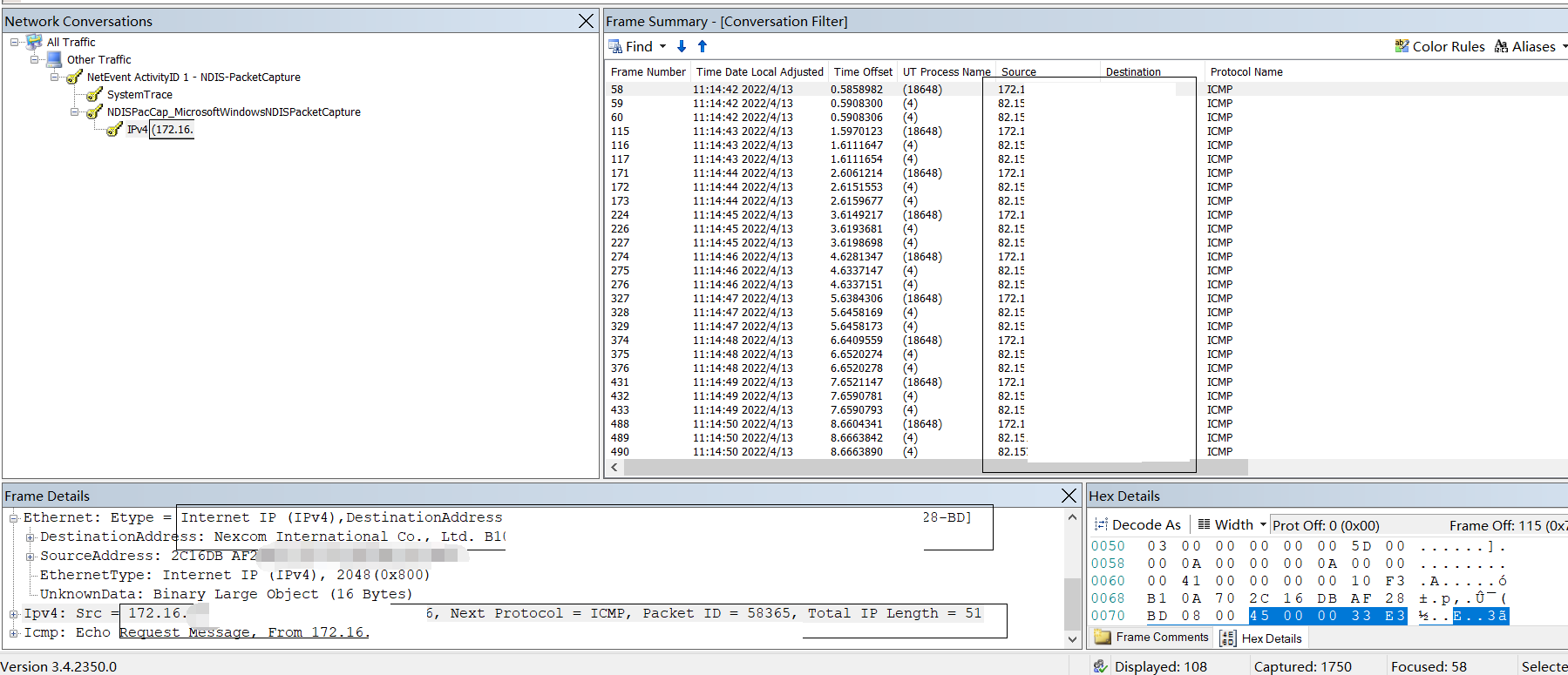
Task: Click the All Traffic network icon
Action: point(34,42)
